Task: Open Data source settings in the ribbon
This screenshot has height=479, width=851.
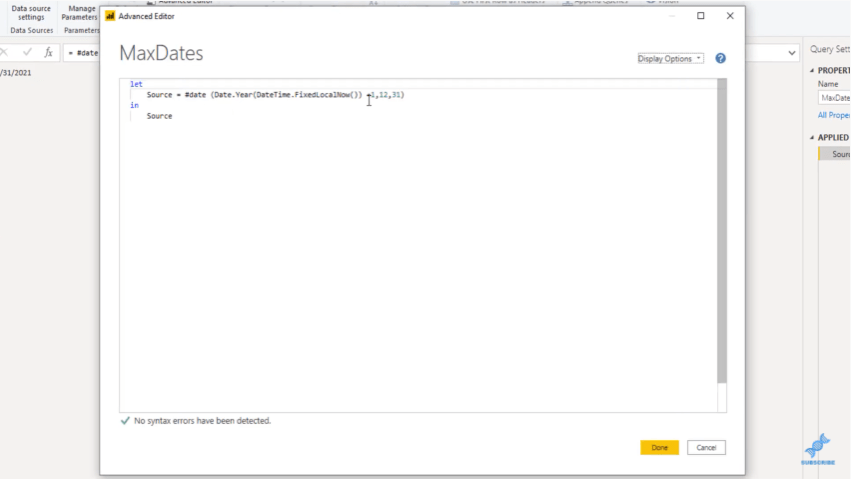Action: [x=31, y=13]
